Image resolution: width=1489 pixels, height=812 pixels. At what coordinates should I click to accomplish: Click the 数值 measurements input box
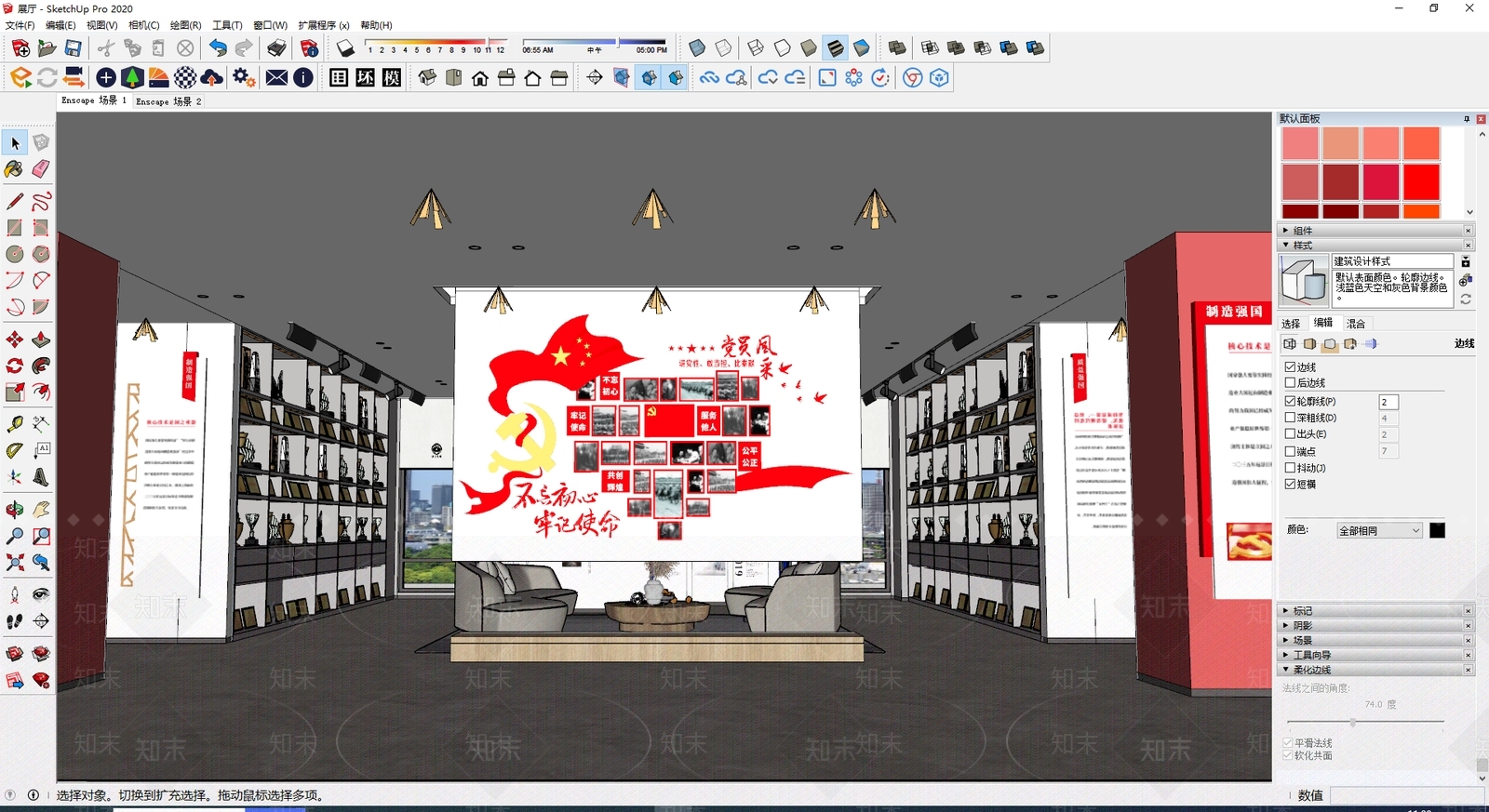click(1405, 795)
